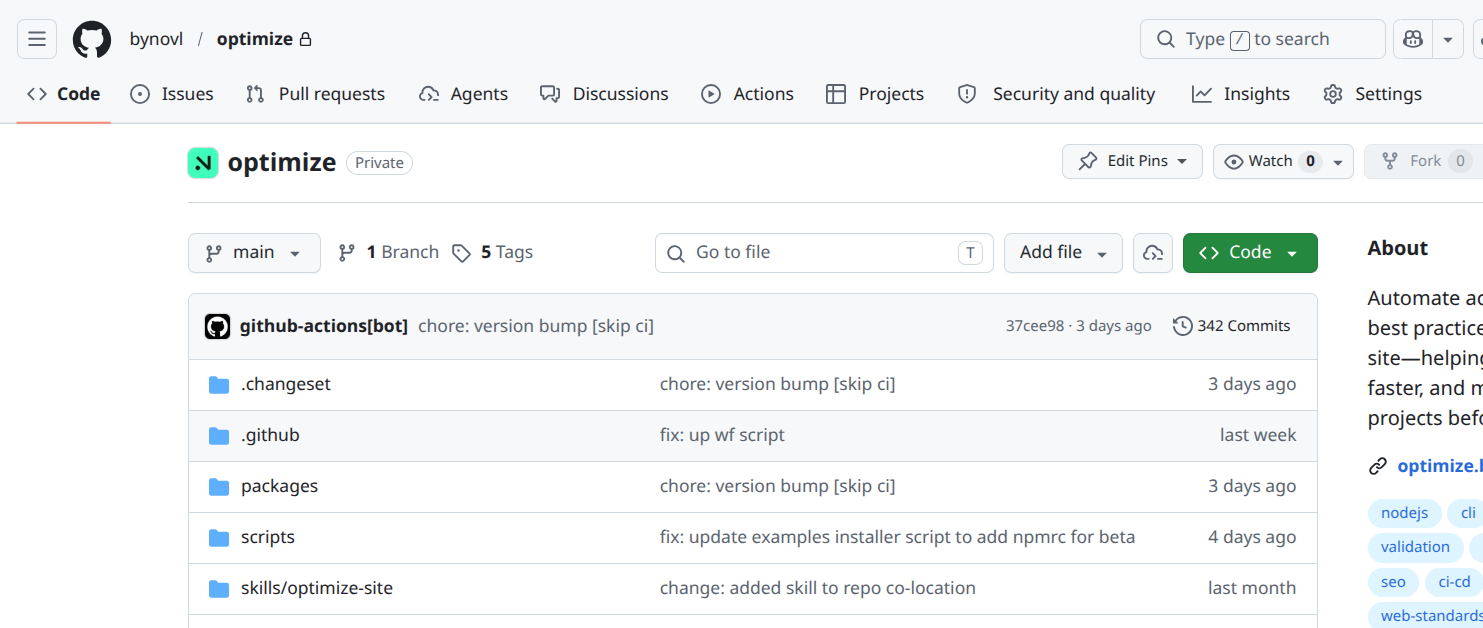Open the Insights tab
The width and height of the screenshot is (1483, 628).
tap(1241, 94)
